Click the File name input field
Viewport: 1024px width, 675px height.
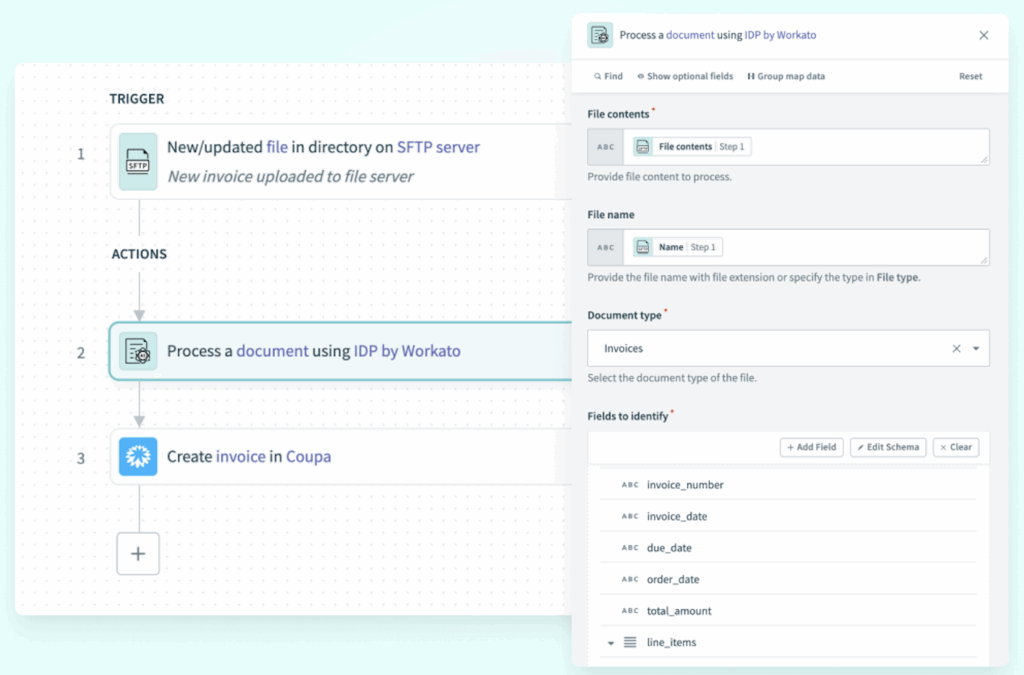click(850, 247)
